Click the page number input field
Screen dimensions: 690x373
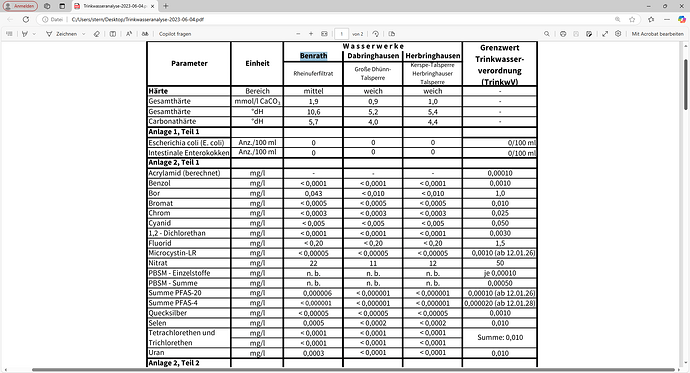[x=341, y=34]
